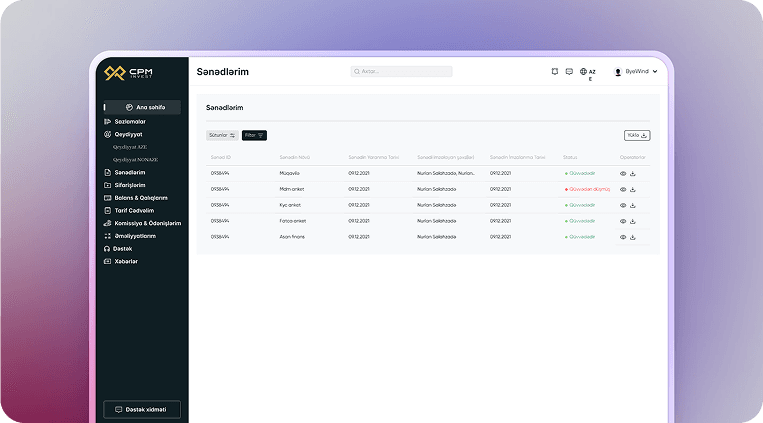Download the Asan finans document

(633, 237)
